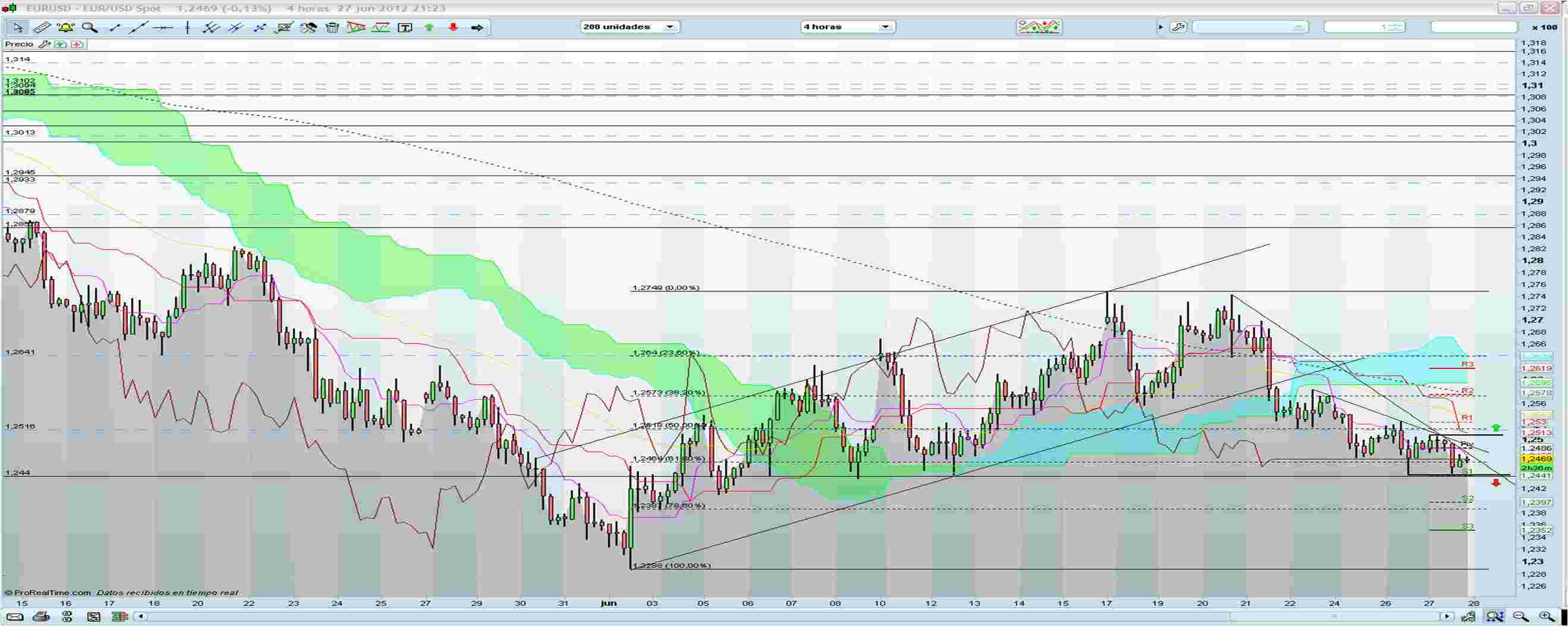
Task: Open the blue combo box next to wrench
Action: (x=1250, y=27)
